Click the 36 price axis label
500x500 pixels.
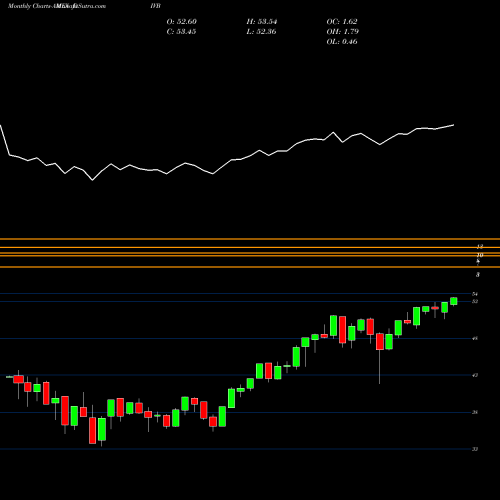point(475,412)
